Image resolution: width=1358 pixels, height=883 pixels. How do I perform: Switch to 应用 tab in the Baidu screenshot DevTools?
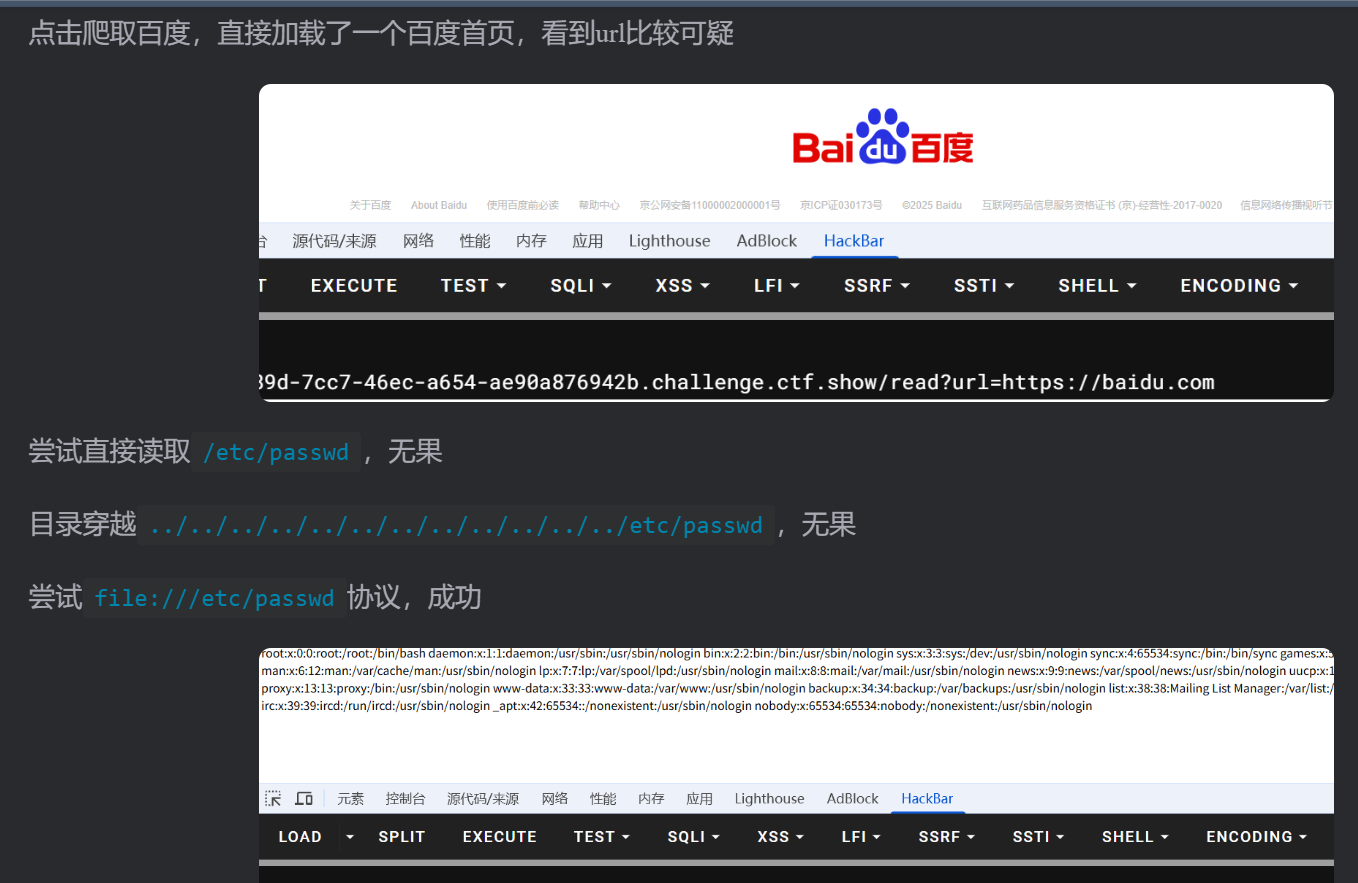point(588,241)
